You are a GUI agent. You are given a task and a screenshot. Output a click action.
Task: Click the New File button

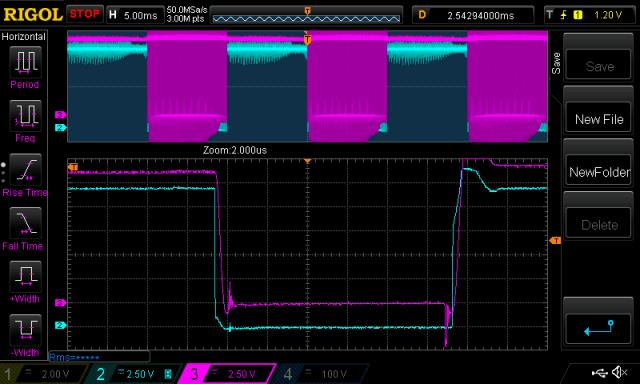[x=599, y=119]
